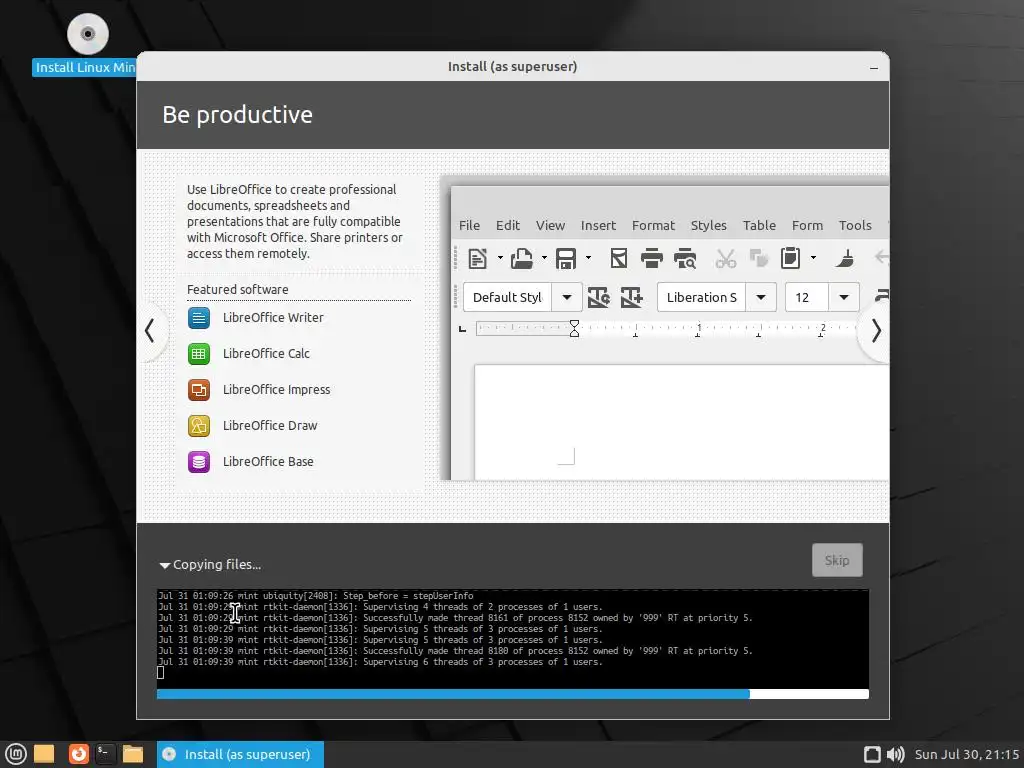1024x768 pixels.
Task: Go to the previous slide arrow
Action: (x=150, y=330)
